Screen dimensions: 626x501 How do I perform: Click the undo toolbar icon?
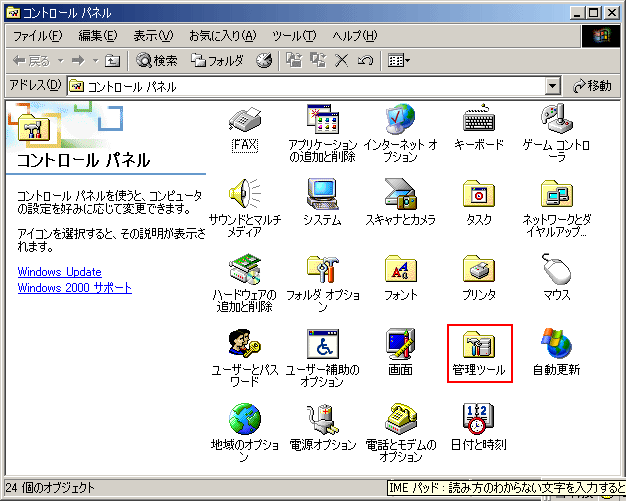[365, 61]
